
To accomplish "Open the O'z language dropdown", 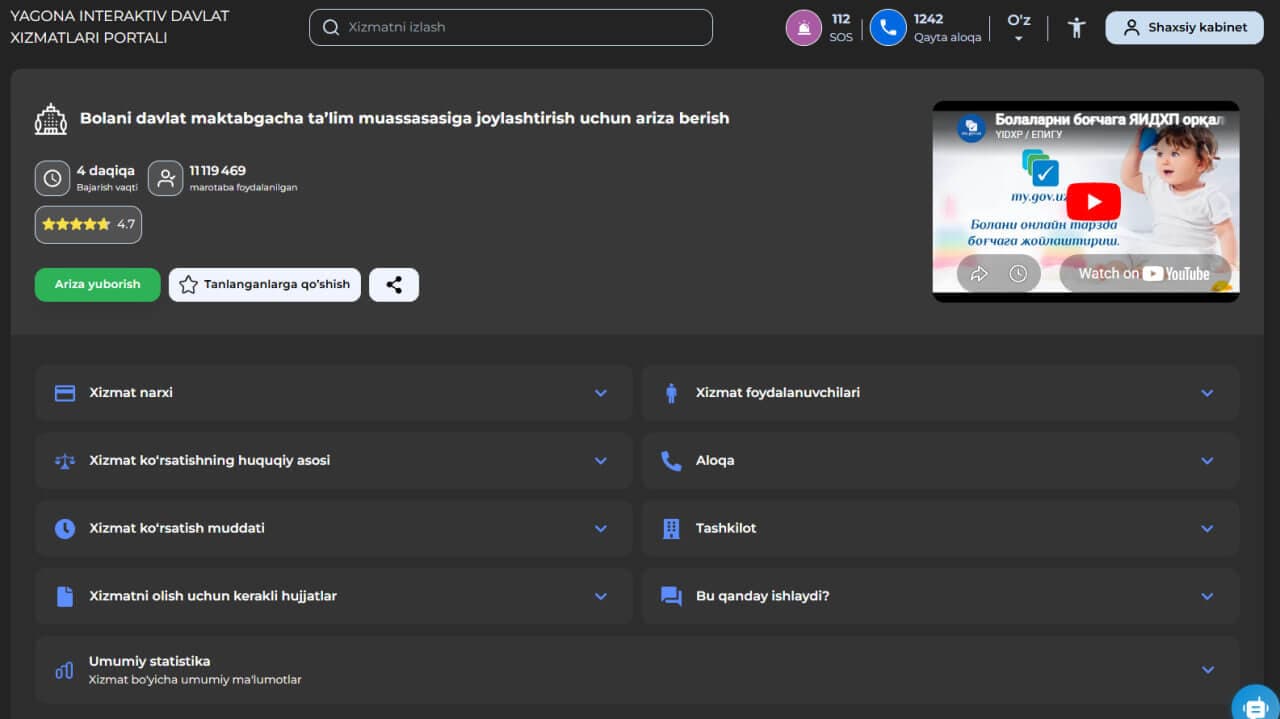I will (x=1019, y=28).
